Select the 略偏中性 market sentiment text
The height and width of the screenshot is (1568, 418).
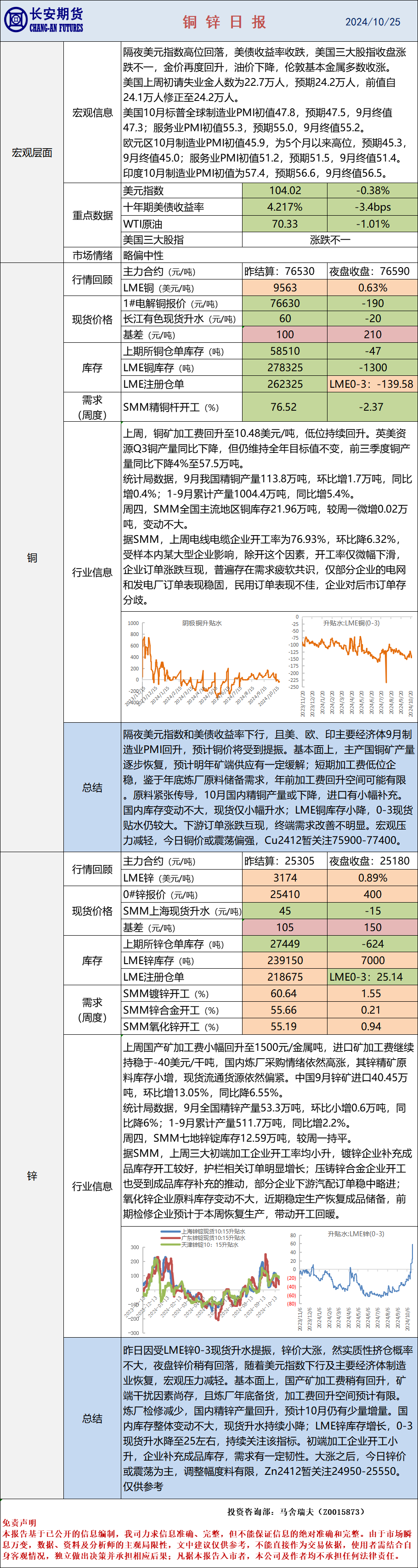click(x=143, y=256)
